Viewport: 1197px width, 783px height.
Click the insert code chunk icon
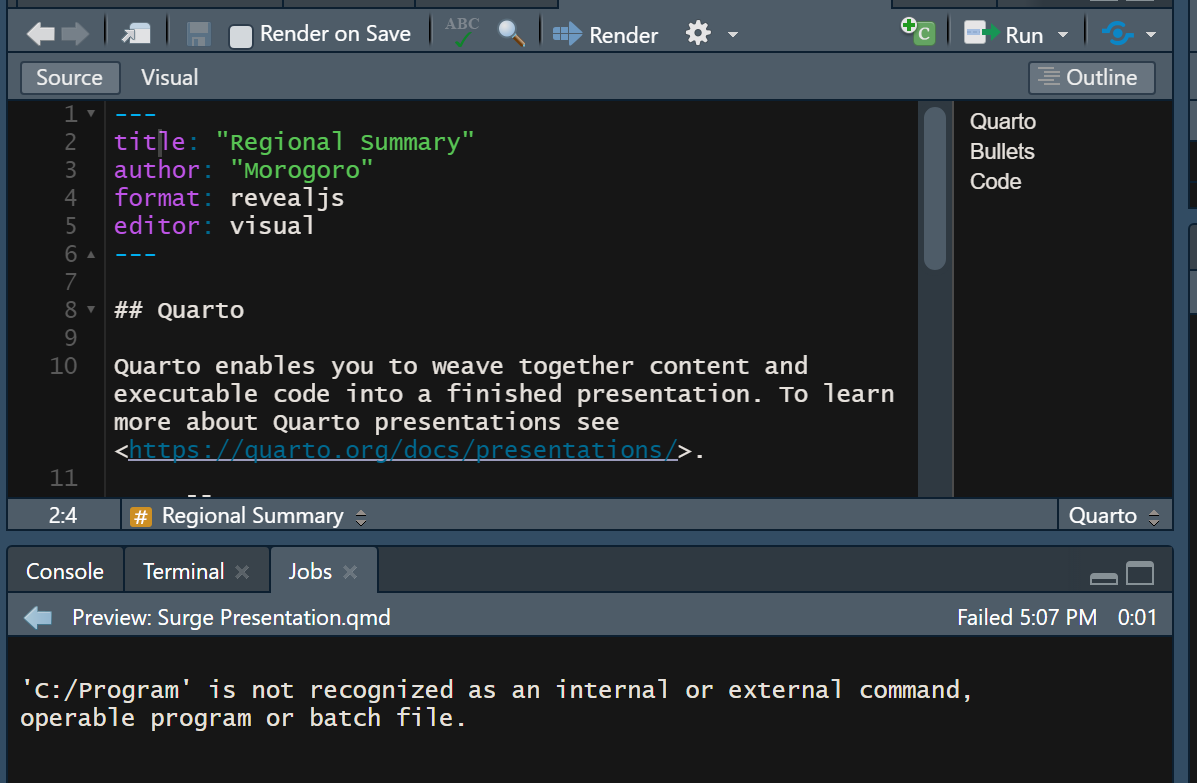point(917,31)
